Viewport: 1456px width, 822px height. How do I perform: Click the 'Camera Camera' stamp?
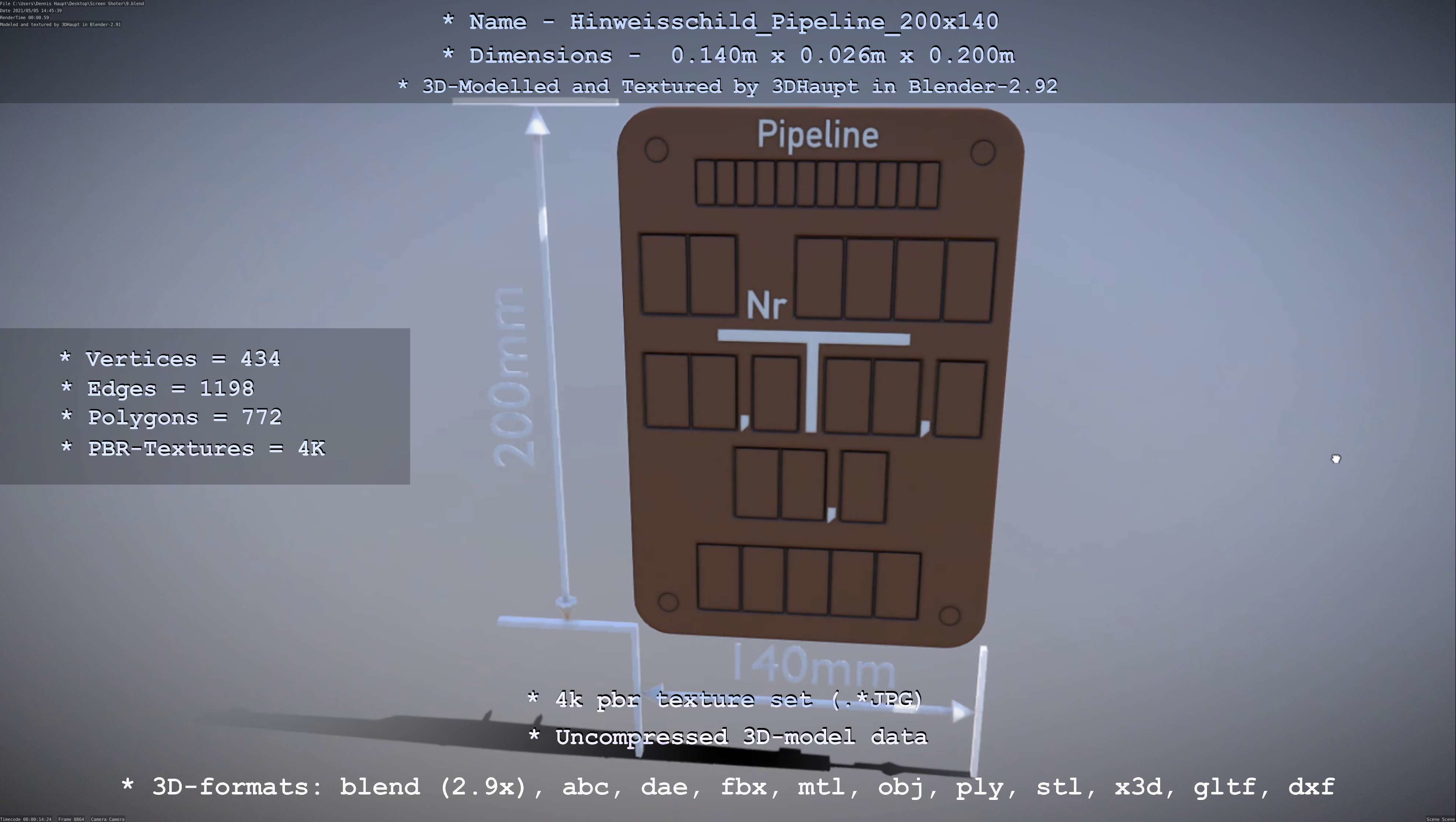point(107,819)
